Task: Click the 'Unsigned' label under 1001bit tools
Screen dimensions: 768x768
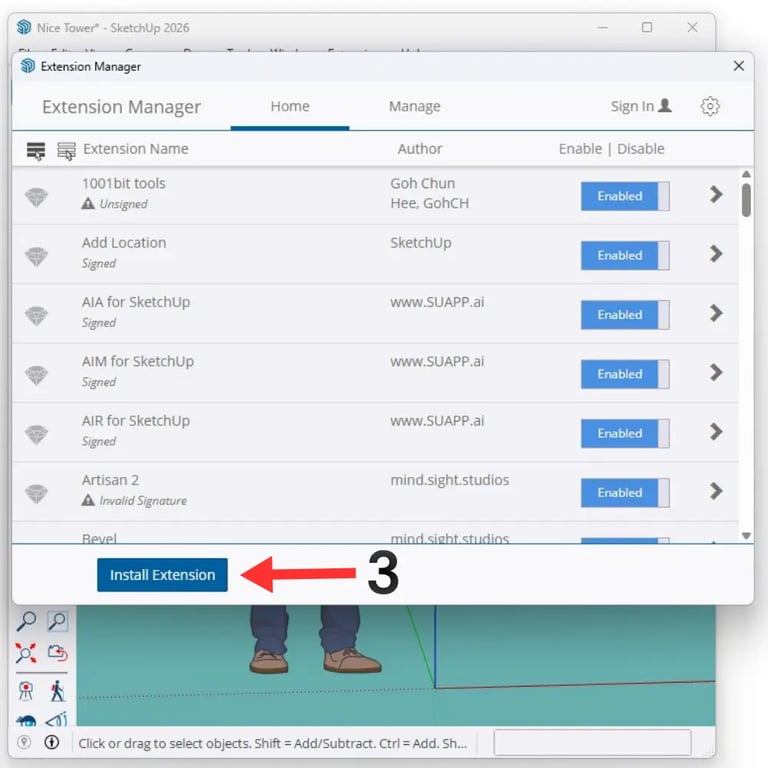Action: coord(123,204)
